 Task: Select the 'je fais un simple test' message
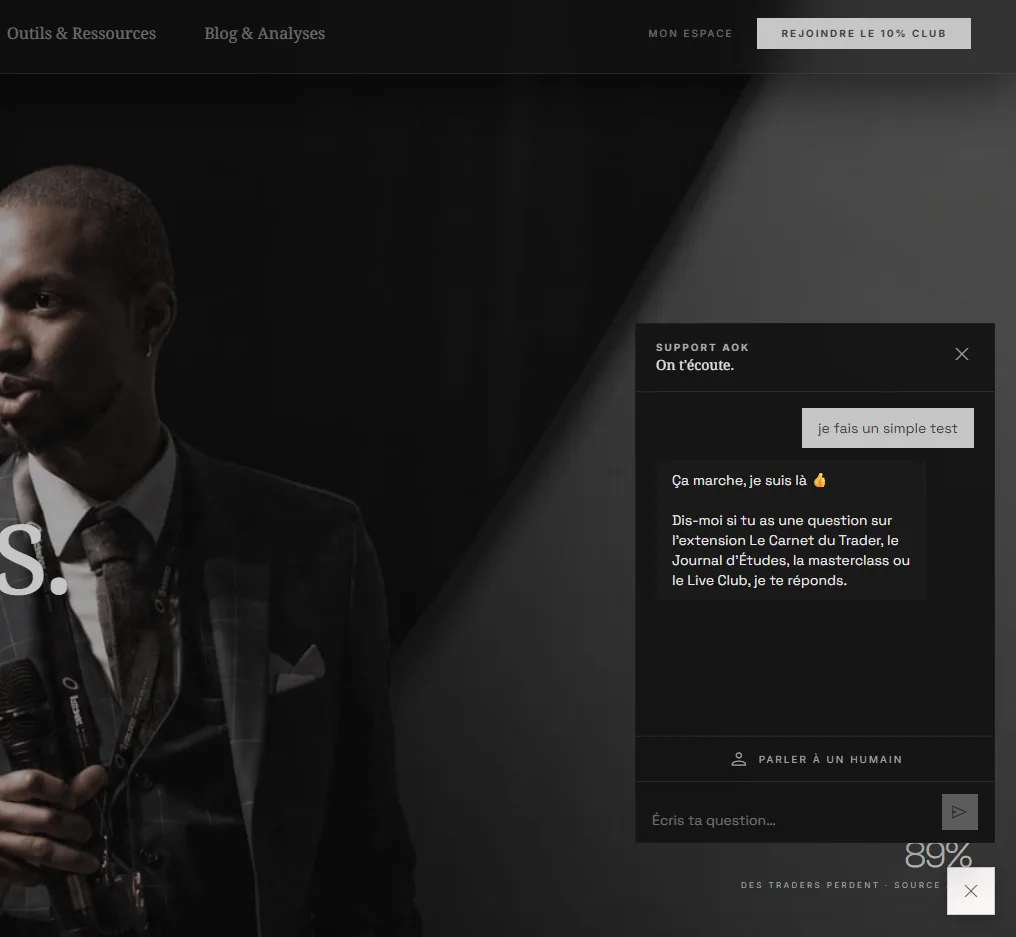[888, 428]
